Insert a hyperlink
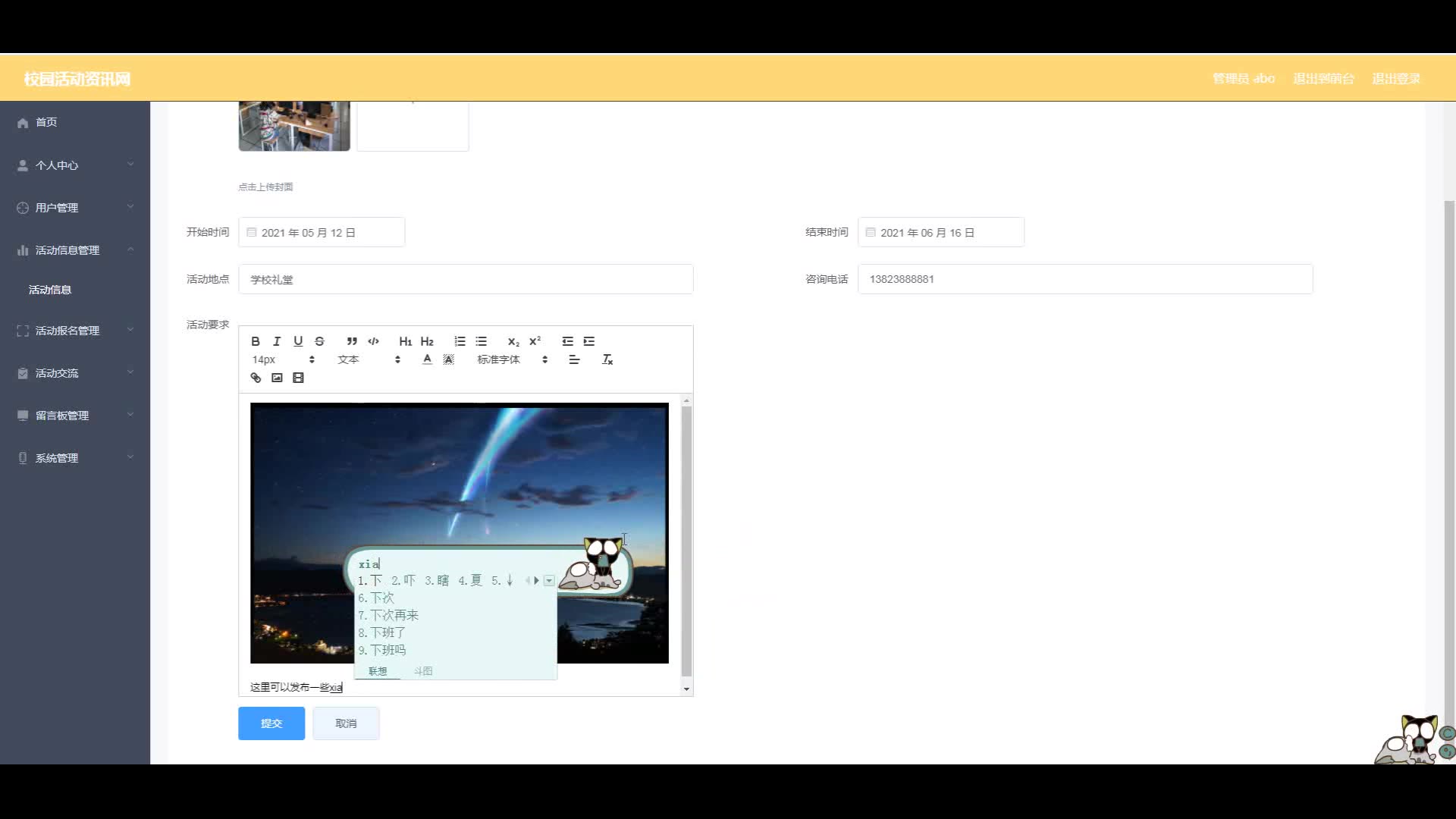 (256, 378)
